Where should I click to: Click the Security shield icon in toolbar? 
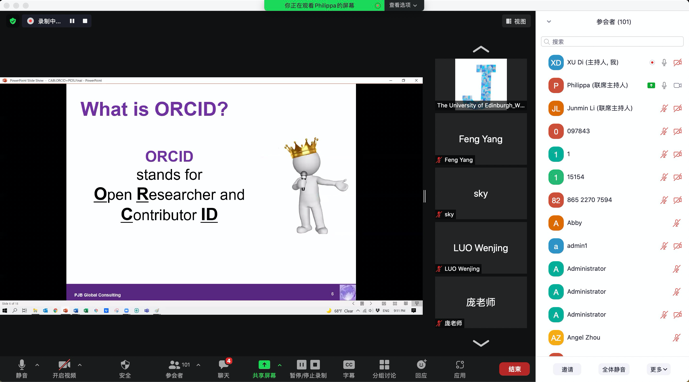125,365
